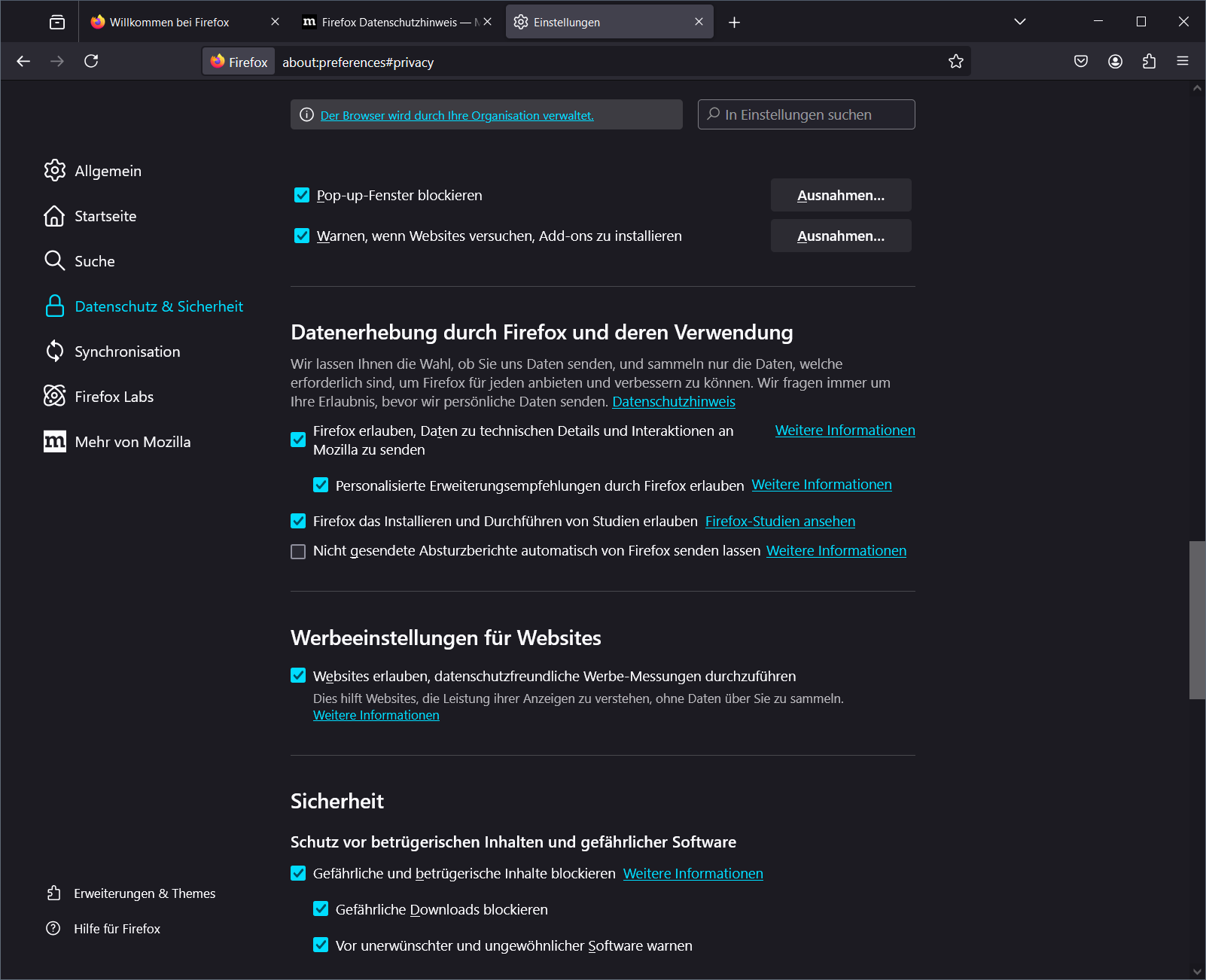Toggle unerwünschte Software warning checkbox
Image resolution: width=1206 pixels, height=980 pixels.
(x=321, y=945)
